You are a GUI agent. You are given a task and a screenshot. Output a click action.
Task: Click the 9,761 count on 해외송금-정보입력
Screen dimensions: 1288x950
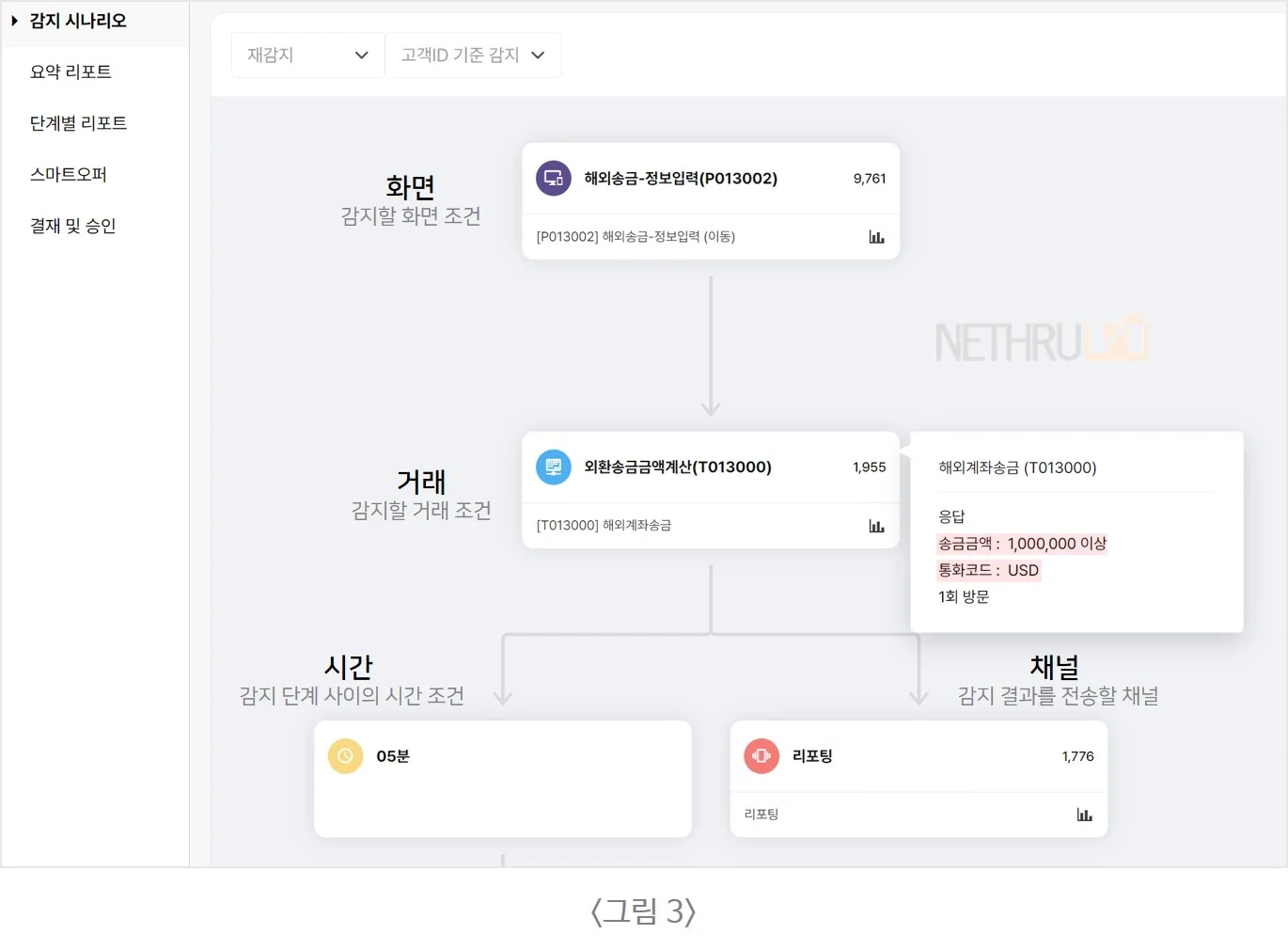coord(869,178)
